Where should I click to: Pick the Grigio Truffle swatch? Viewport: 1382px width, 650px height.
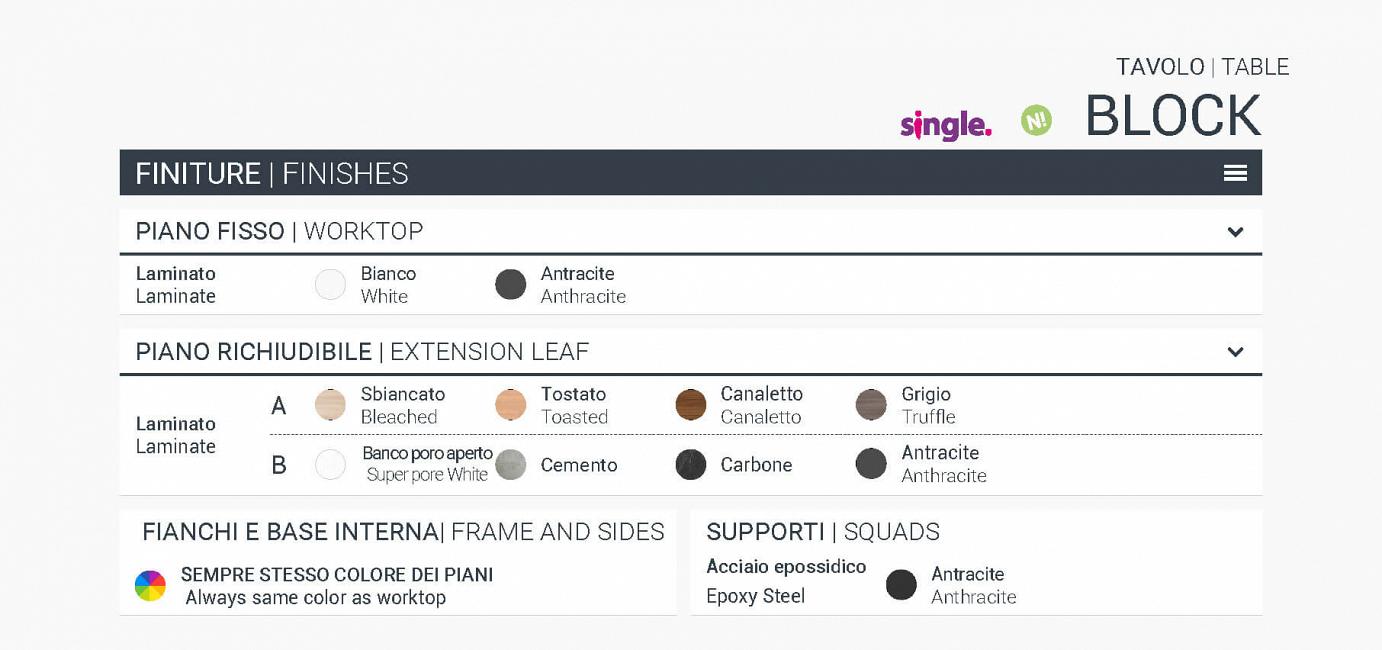click(871, 405)
